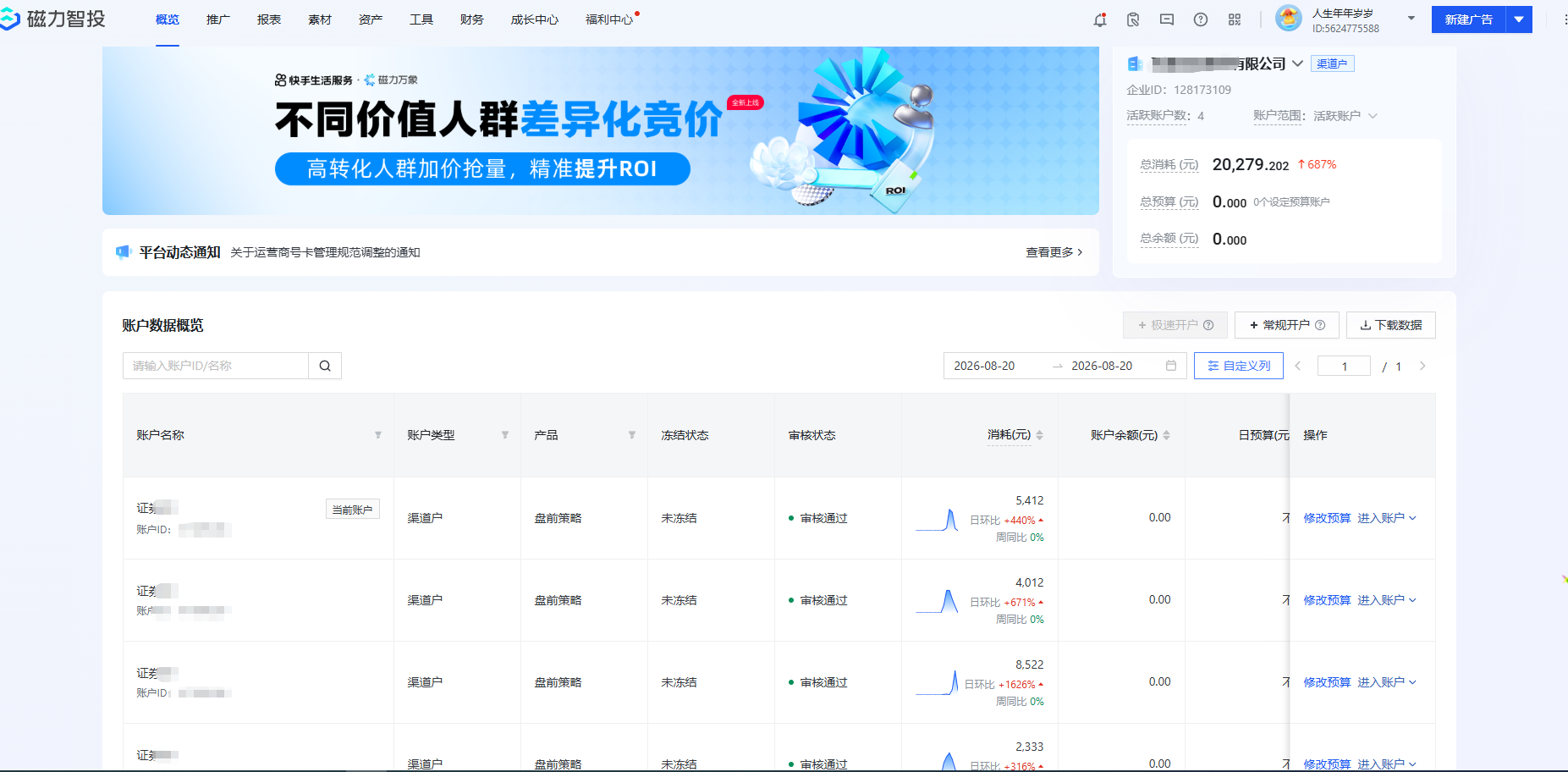Screen dimensions: 1568x772
Task: Click the 下载数据 button
Action: tap(1391, 325)
